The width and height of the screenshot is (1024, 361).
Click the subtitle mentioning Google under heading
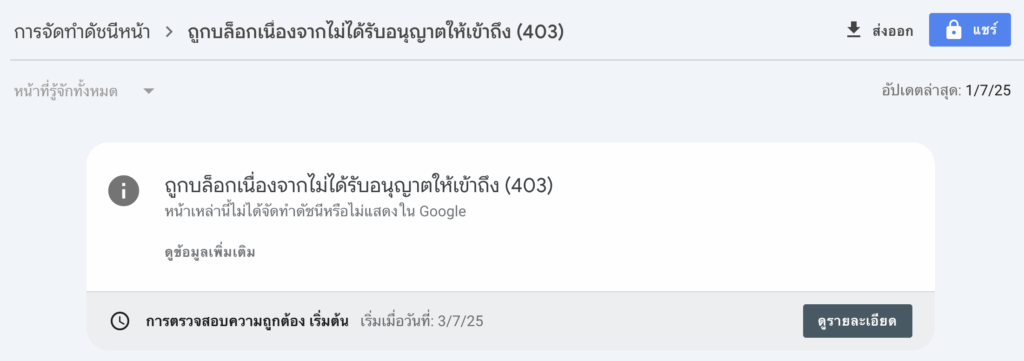tap(315, 212)
